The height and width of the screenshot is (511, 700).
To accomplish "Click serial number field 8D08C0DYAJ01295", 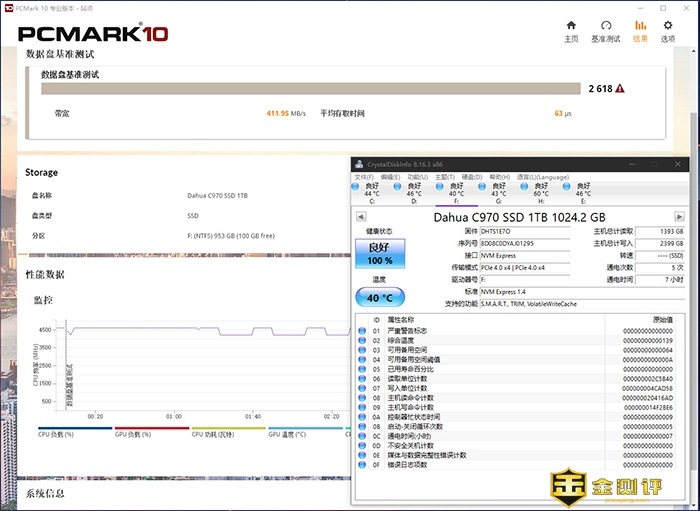I will [525, 244].
